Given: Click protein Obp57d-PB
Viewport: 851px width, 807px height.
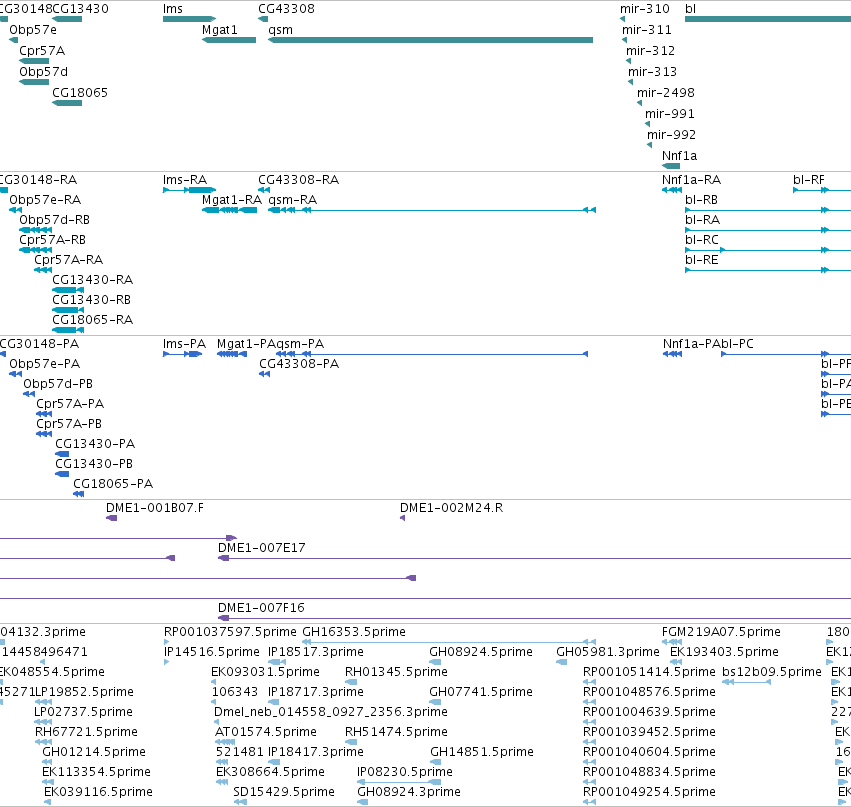Looking at the screenshot, I should [x=58, y=384].
